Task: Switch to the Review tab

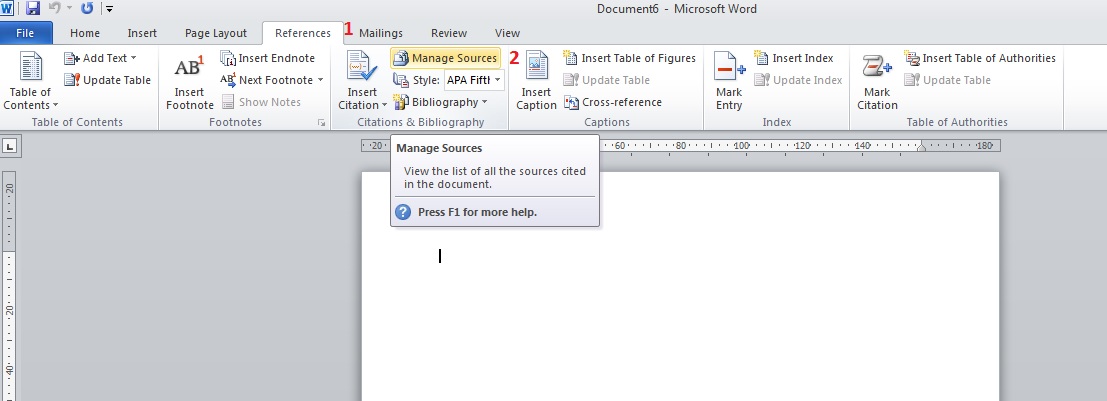Action: click(x=448, y=33)
